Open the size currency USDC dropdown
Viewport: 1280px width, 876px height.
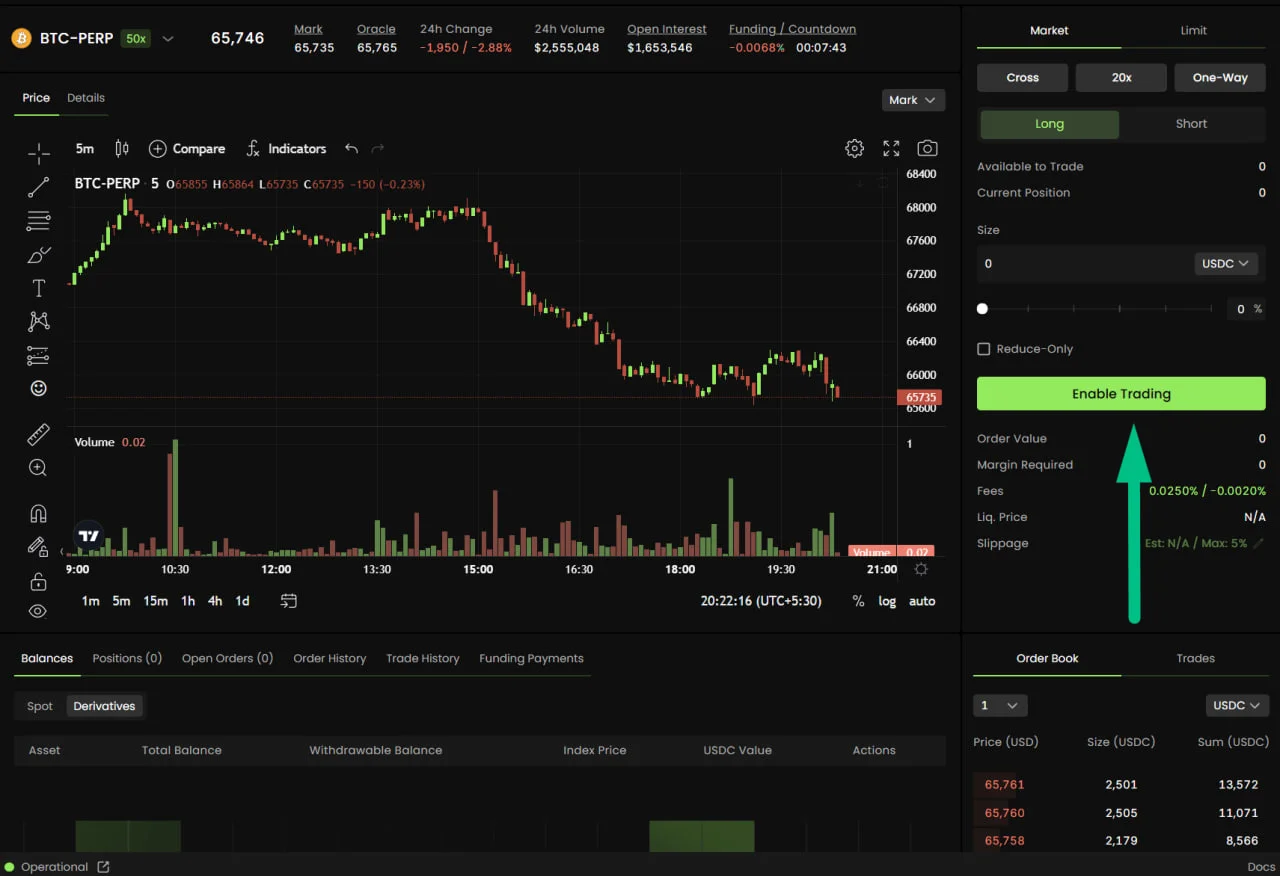1225,263
